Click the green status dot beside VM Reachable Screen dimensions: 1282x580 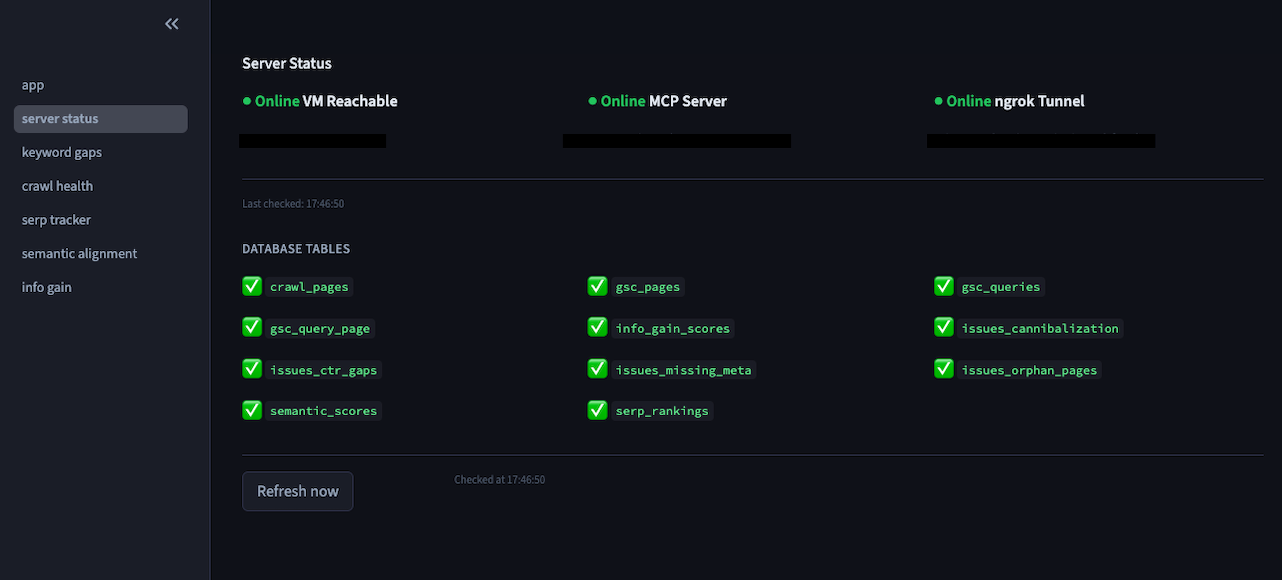(245, 100)
